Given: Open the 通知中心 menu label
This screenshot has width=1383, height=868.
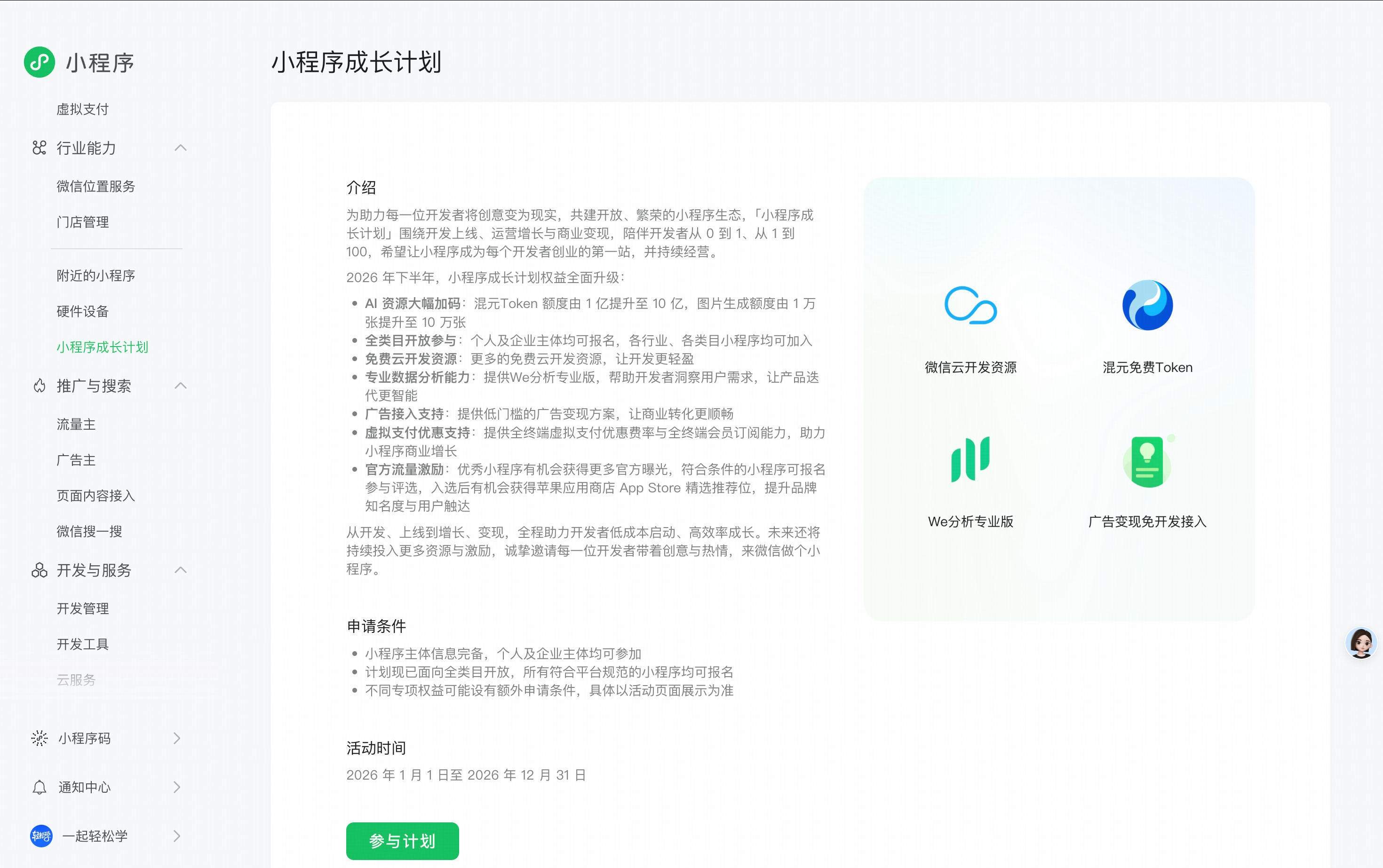Looking at the screenshot, I should pyautogui.click(x=84, y=787).
